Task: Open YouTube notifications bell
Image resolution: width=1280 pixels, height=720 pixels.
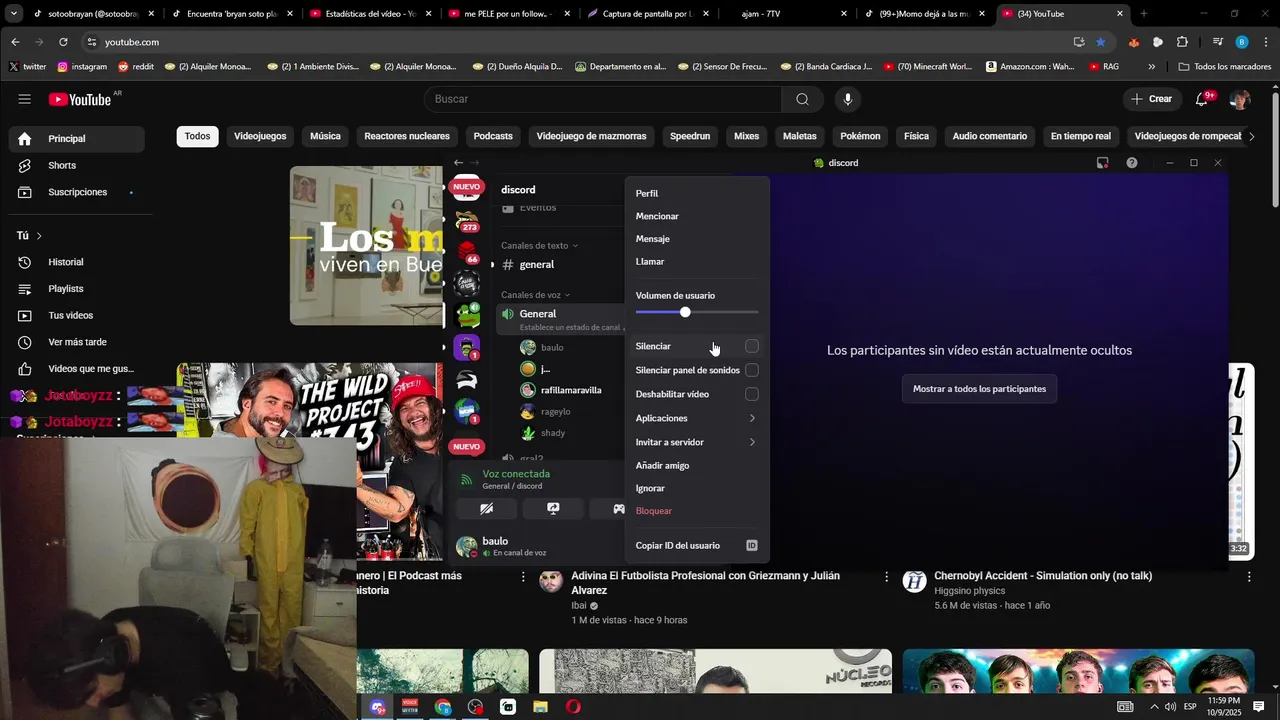Action: coord(1202,99)
